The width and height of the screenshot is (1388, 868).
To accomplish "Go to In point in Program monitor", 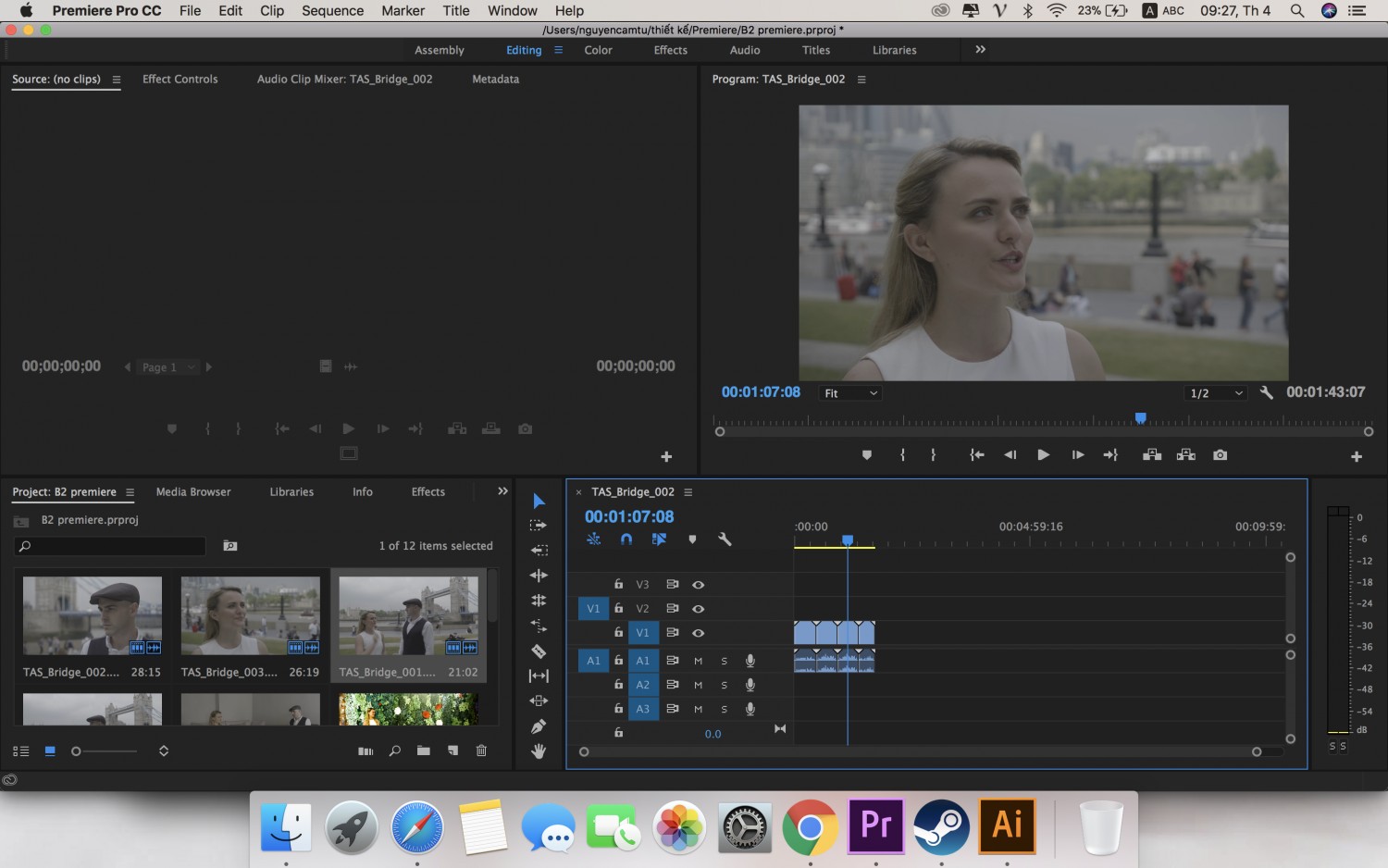I will [976, 455].
